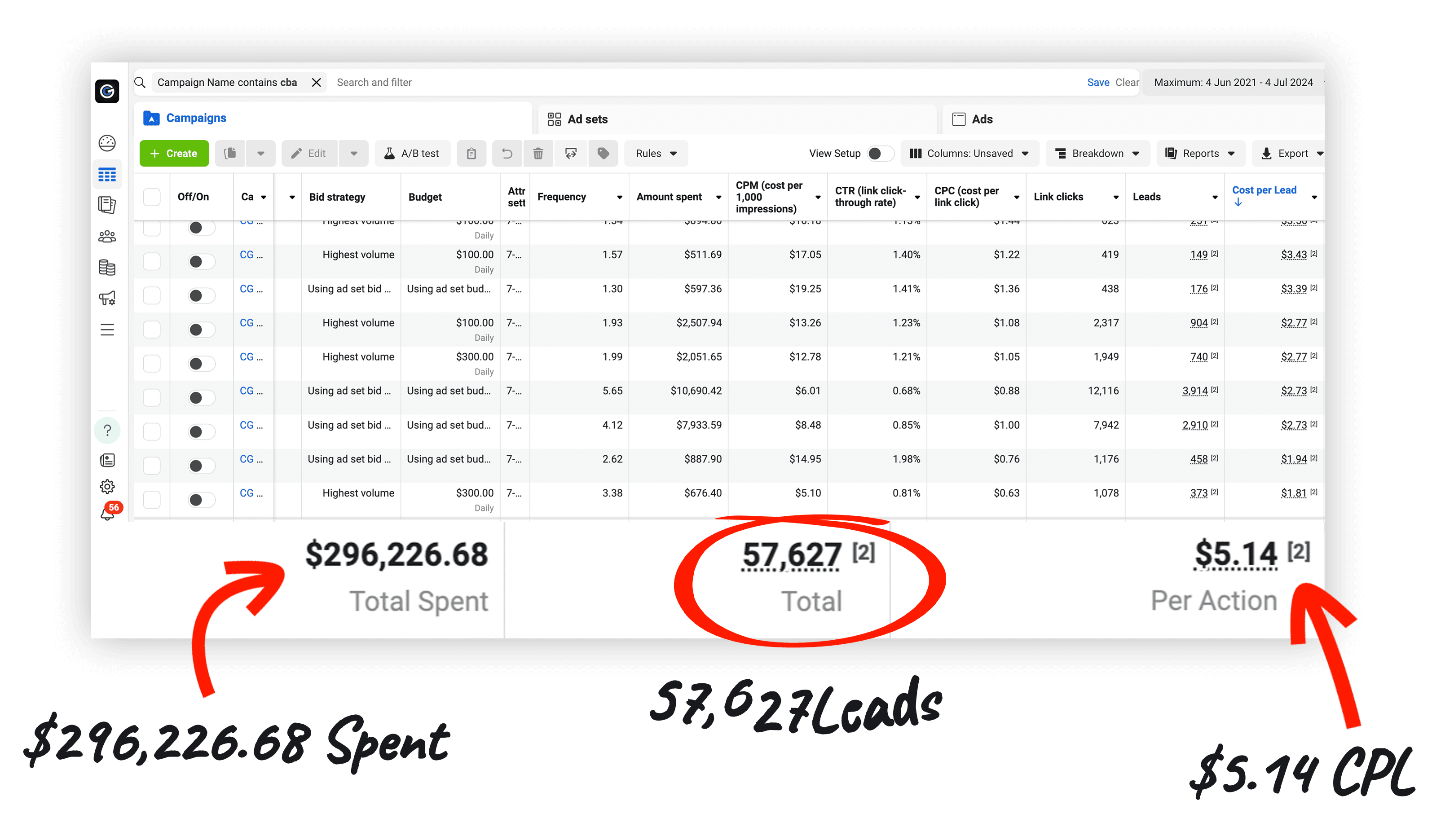Image resolution: width=1454 pixels, height=840 pixels.
Task: Tick checkbox for the $676.40 spent row
Action: (152, 500)
